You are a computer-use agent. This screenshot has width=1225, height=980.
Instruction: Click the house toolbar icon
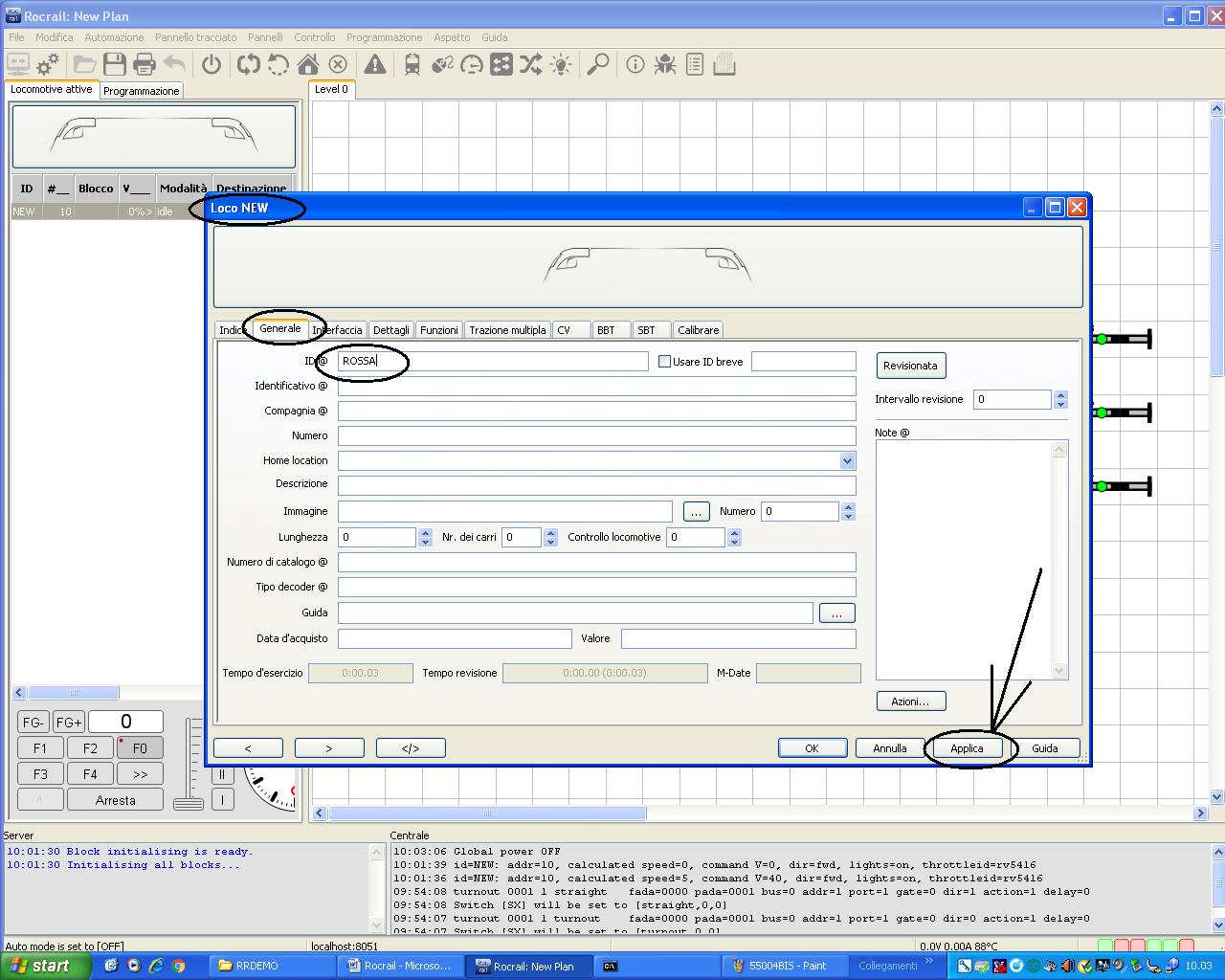[x=308, y=64]
